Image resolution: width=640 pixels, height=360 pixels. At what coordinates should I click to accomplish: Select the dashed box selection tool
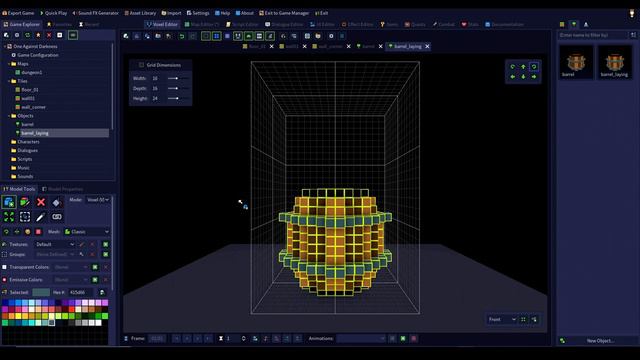(25, 217)
